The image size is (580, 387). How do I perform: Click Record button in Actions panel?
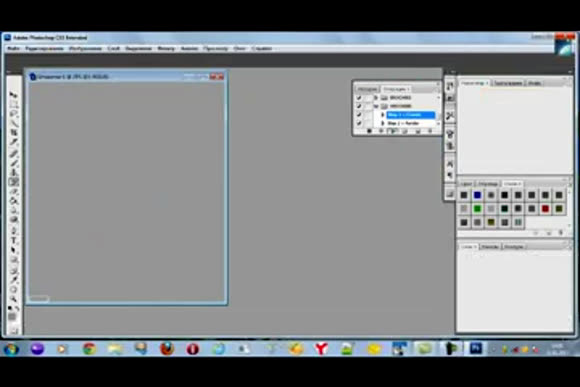[x=381, y=131]
